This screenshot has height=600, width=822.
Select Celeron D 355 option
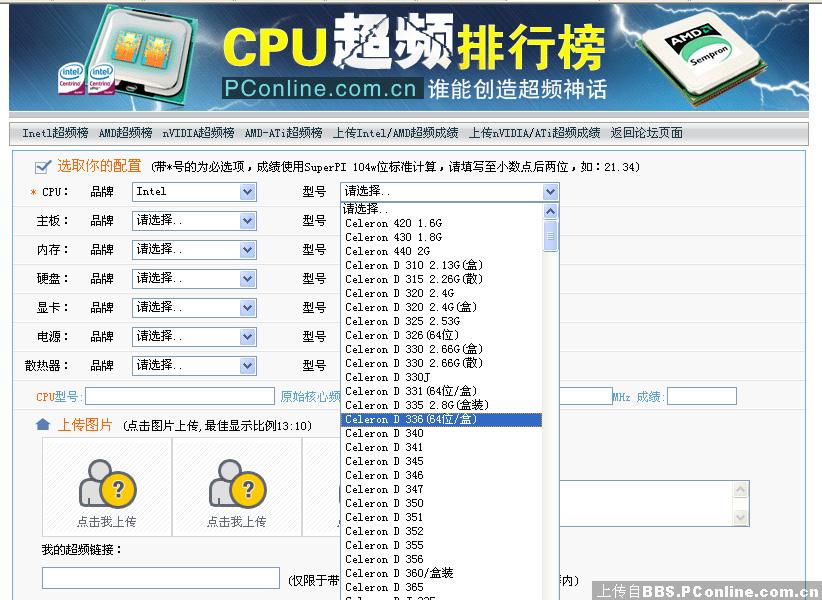pyautogui.click(x=441, y=546)
